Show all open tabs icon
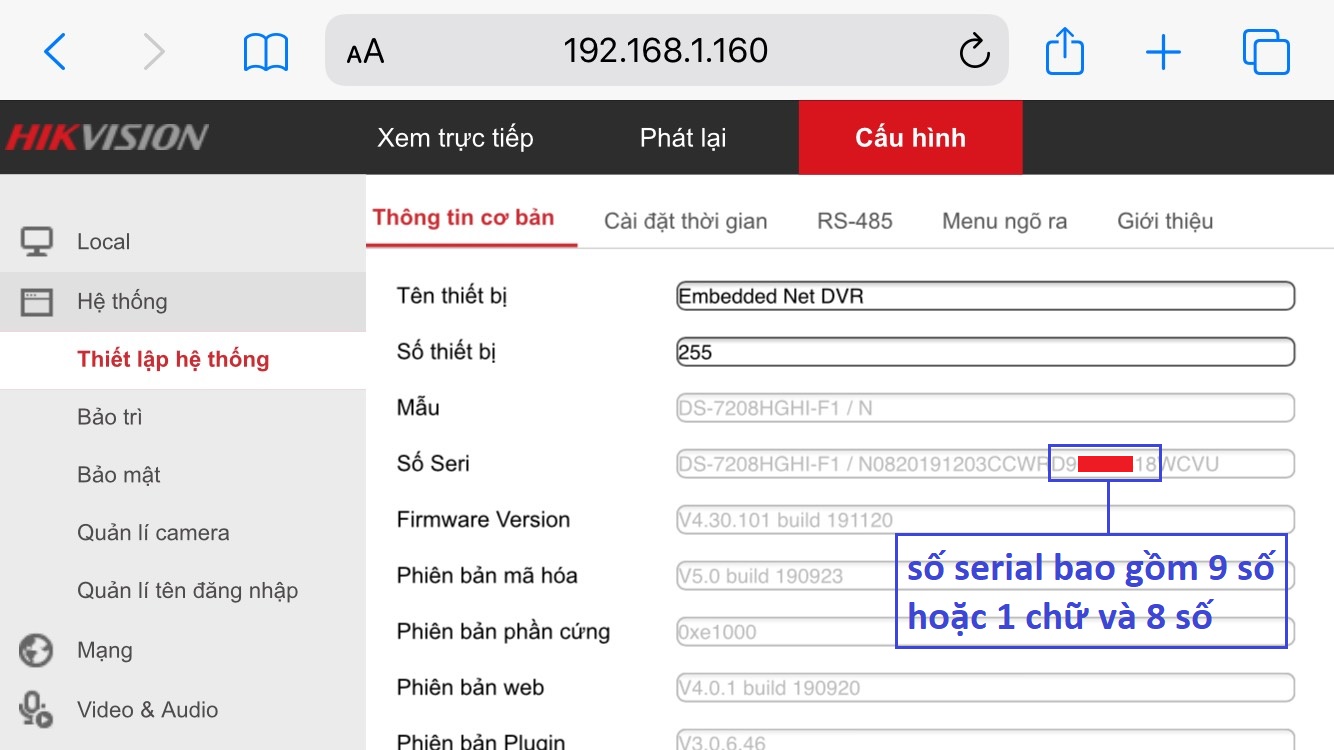This screenshot has height=750, width=1334. pos(1266,51)
